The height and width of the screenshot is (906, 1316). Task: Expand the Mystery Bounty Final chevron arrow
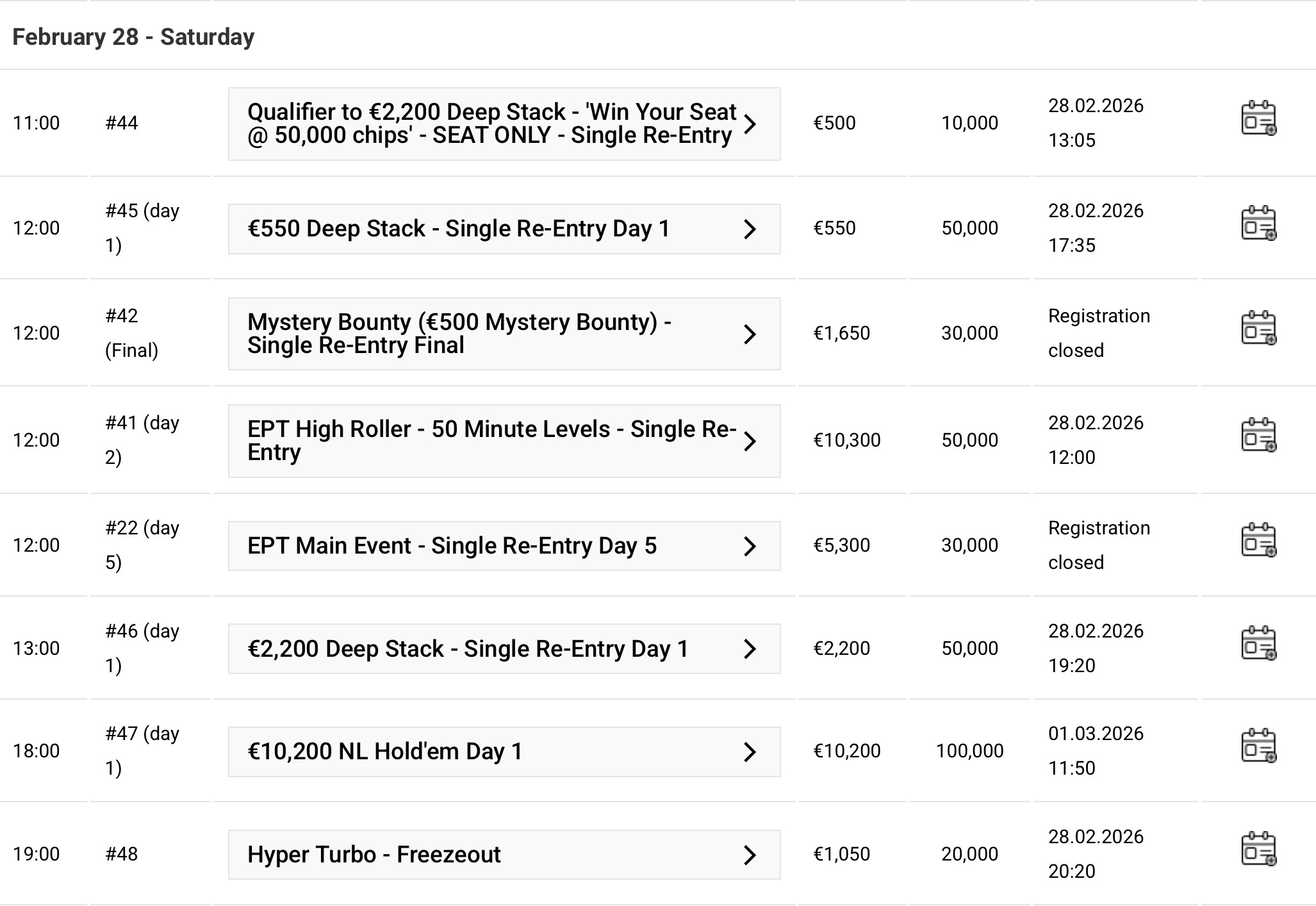(750, 334)
